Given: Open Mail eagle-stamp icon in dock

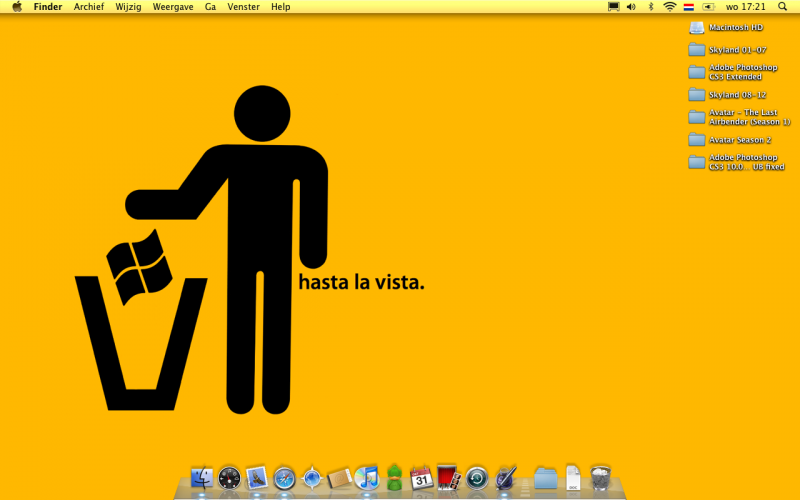Looking at the screenshot, I should [257, 478].
